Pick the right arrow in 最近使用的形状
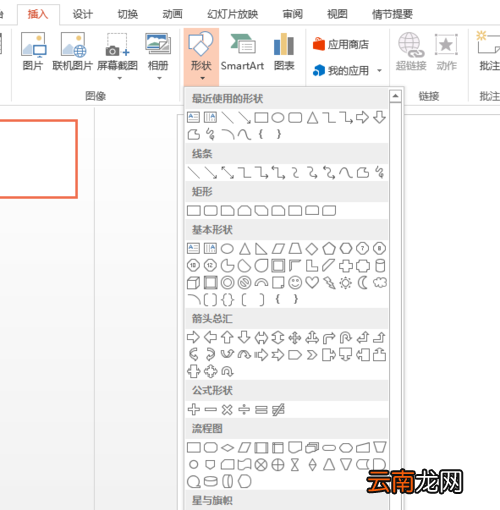The height and width of the screenshot is (510, 500). point(362,117)
